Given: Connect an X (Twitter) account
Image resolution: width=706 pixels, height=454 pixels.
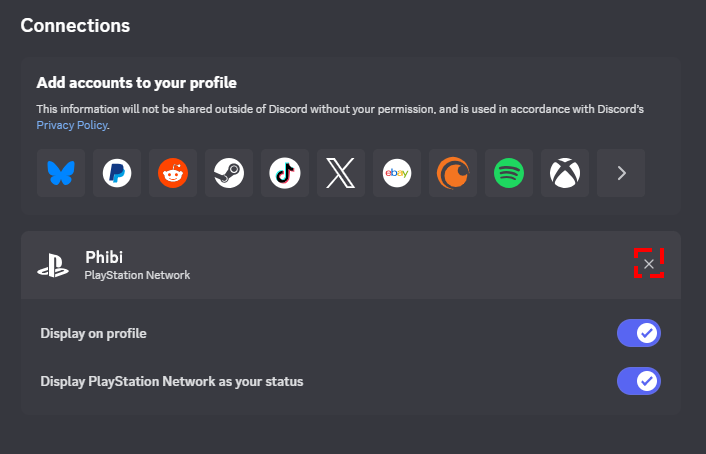Looking at the screenshot, I should point(341,174).
